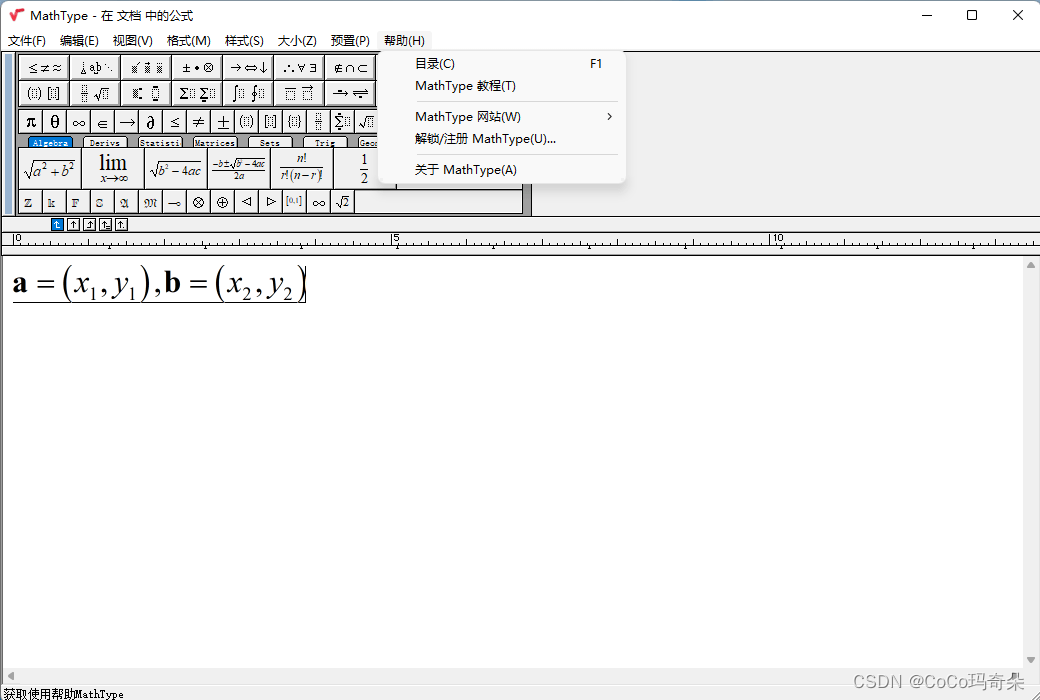Open the fraction and radical templates palette

95,94
